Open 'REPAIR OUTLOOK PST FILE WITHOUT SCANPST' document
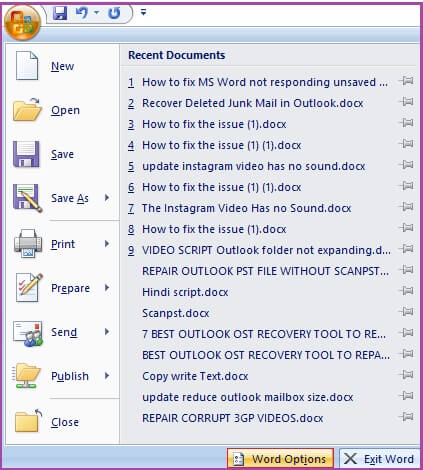The height and width of the screenshot is (470, 423). 266,271
